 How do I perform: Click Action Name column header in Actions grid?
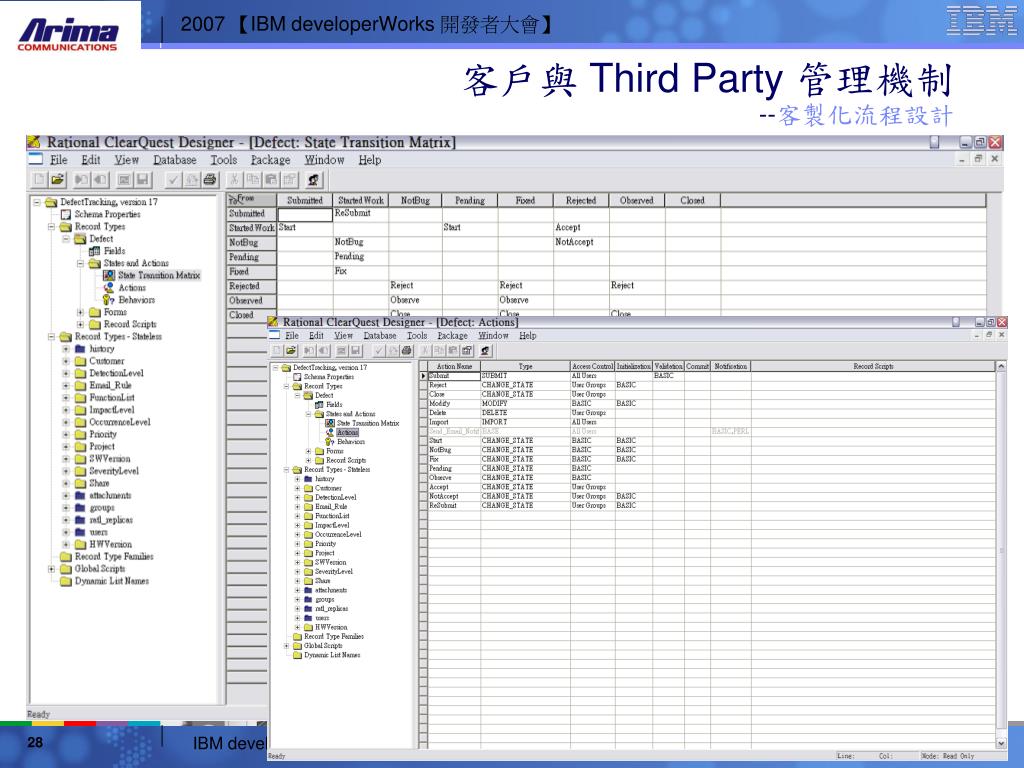point(454,366)
